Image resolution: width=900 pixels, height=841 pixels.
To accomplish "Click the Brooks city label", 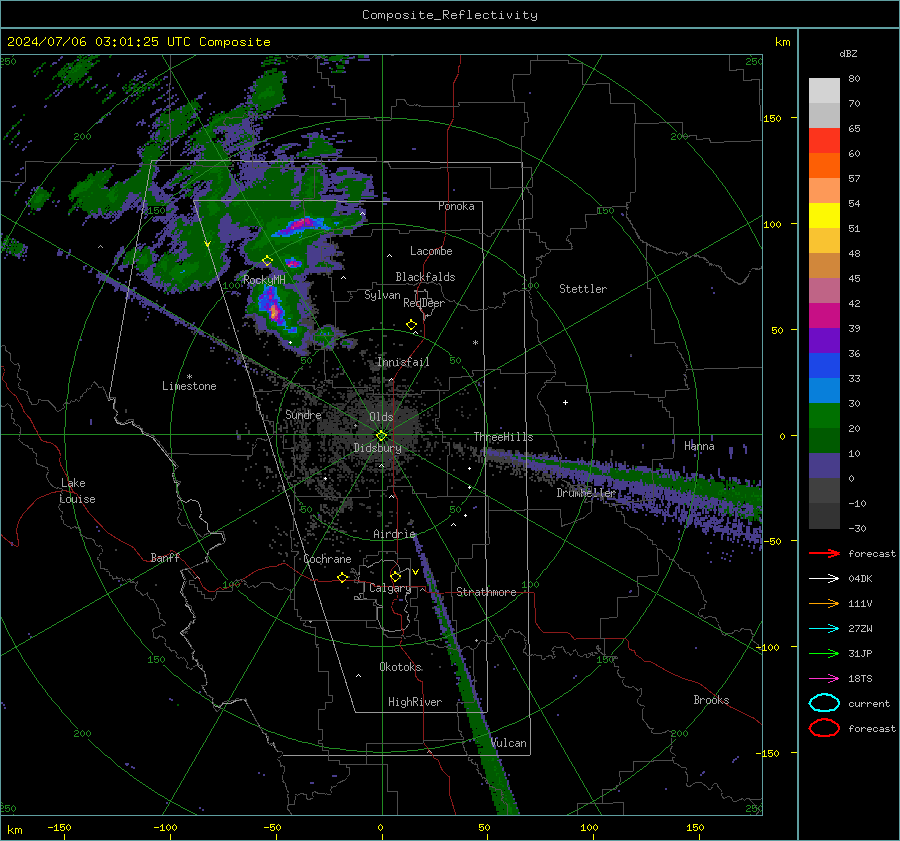I will [711, 700].
